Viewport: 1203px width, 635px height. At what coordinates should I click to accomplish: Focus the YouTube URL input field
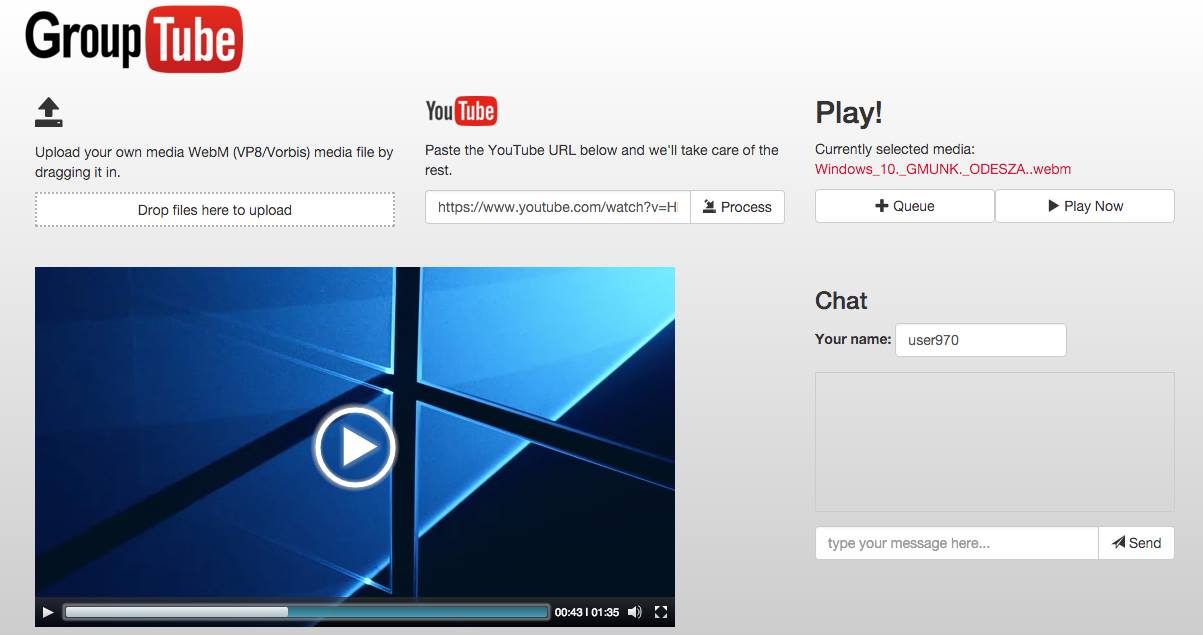point(558,207)
